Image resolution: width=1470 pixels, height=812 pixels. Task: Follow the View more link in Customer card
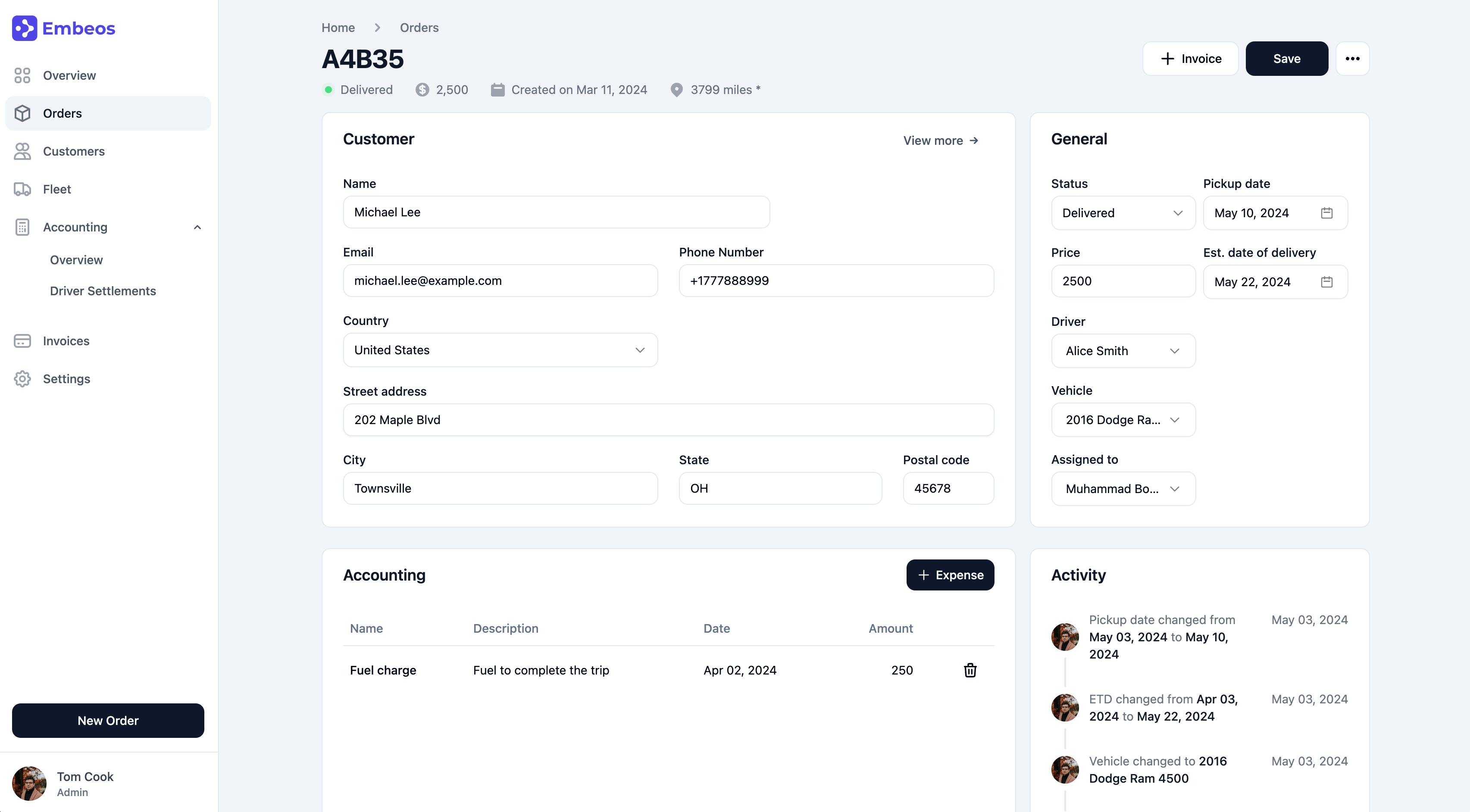(x=941, y=141)
